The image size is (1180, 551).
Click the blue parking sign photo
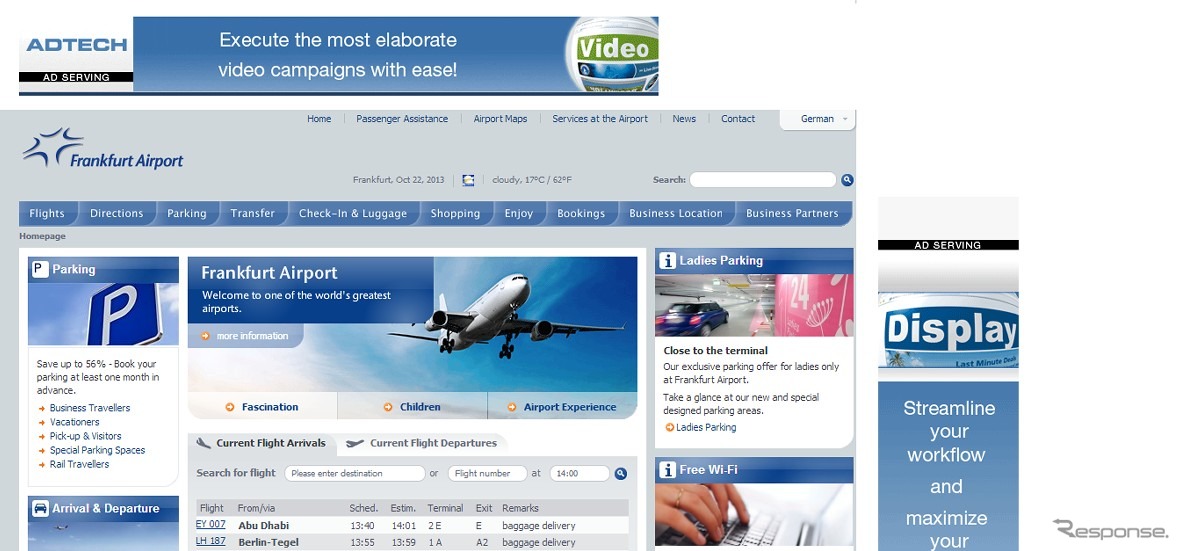[x=104, y=314]
